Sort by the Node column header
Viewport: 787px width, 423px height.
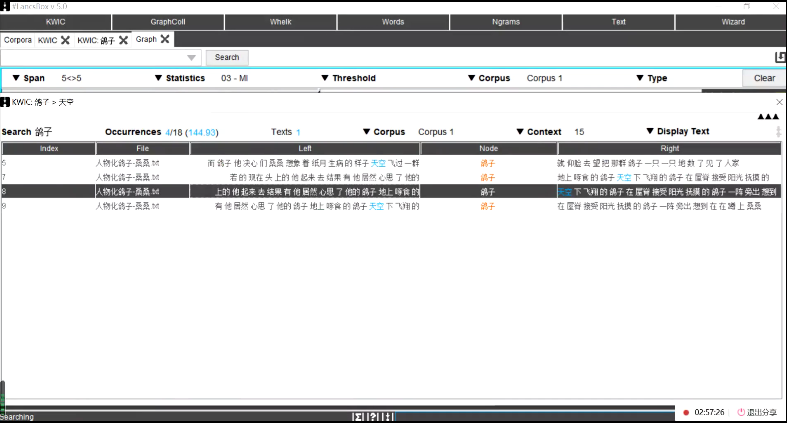(x=488, y=148)
